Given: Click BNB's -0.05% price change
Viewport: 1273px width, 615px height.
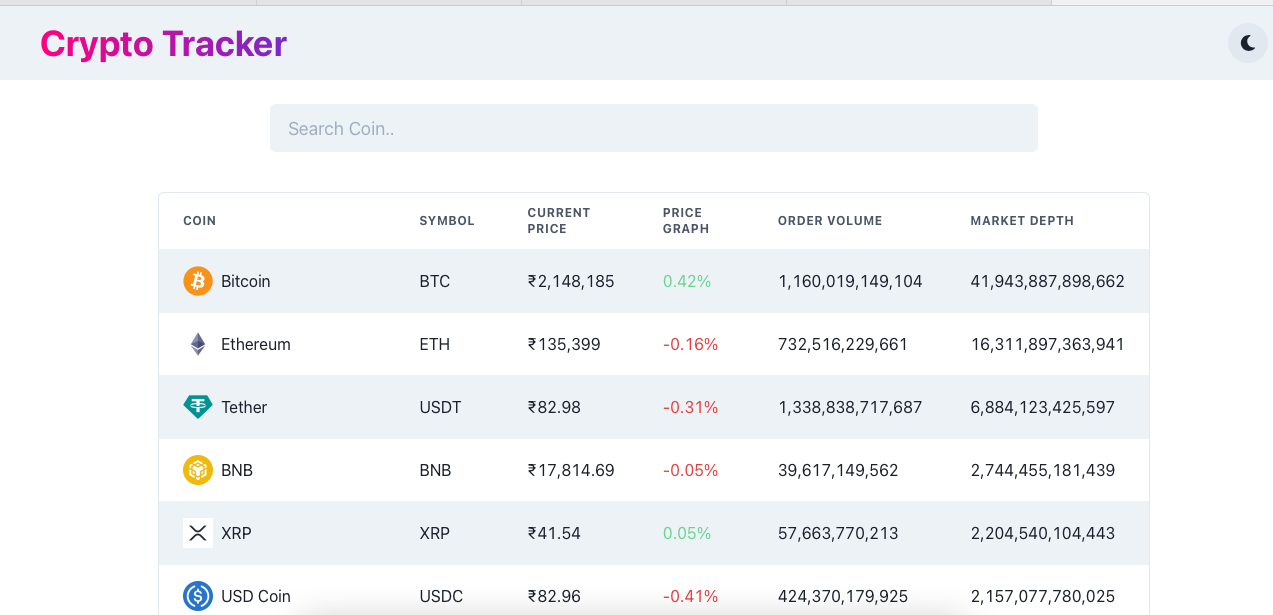Looking at the screenshot, I should [690, 470].
